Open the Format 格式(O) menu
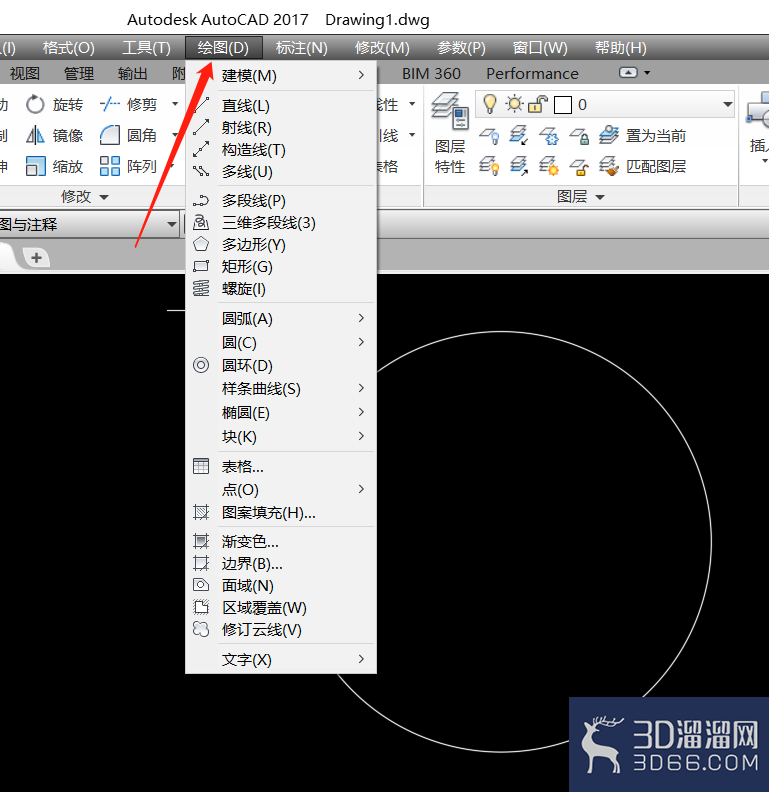Image resolution: width=769 pixels, height=792 pixels. (x=69, y=47)
